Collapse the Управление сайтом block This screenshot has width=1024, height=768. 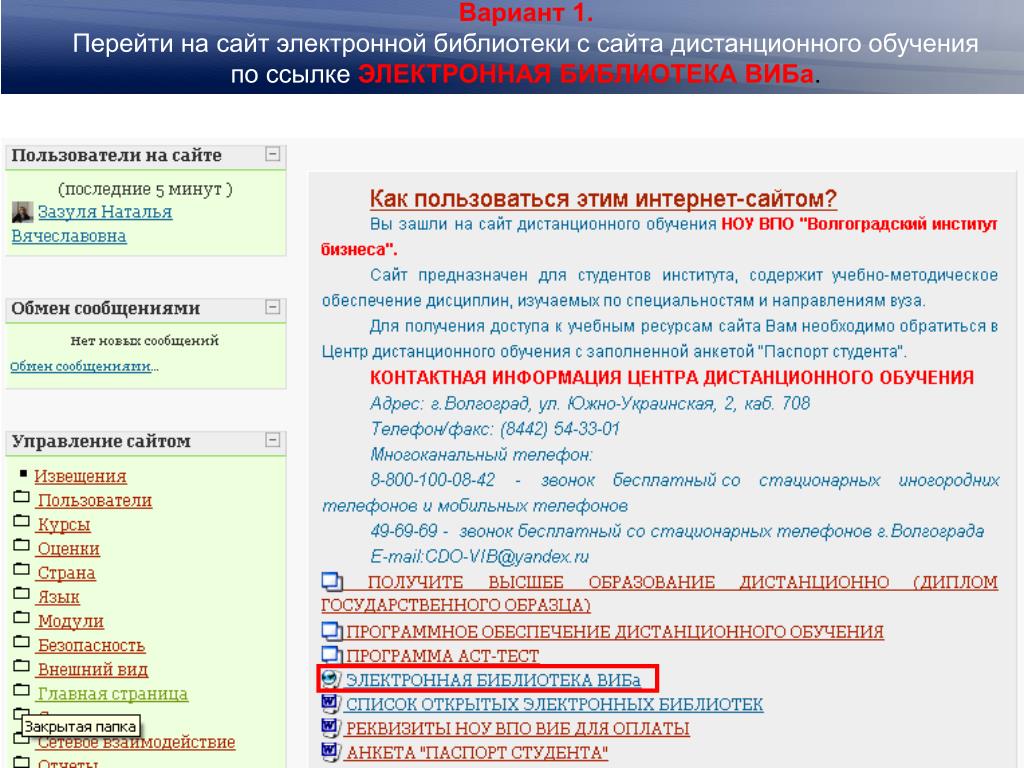pos(273,440)
